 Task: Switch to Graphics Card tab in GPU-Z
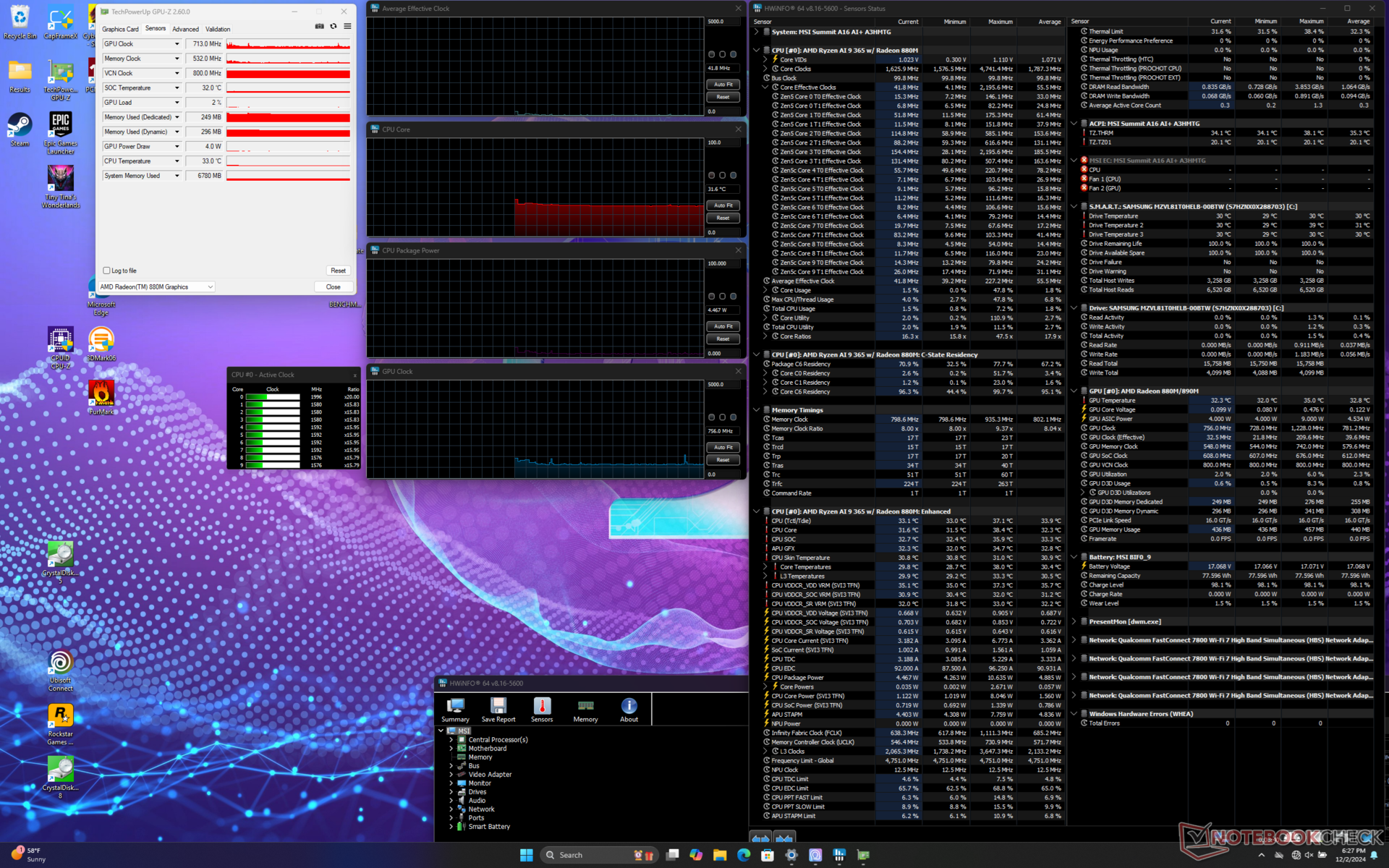click(x=120, y=29)
